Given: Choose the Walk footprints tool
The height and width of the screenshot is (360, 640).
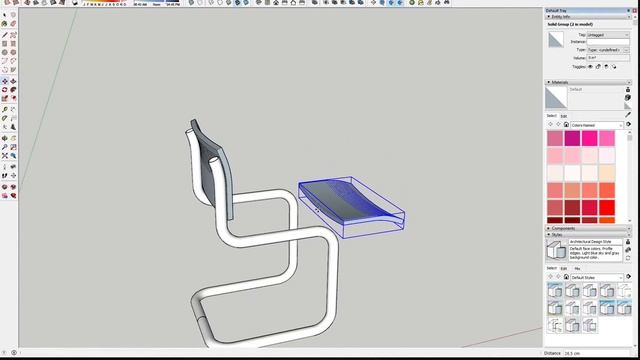Looking at the screenshot, I should click(4, 176).
